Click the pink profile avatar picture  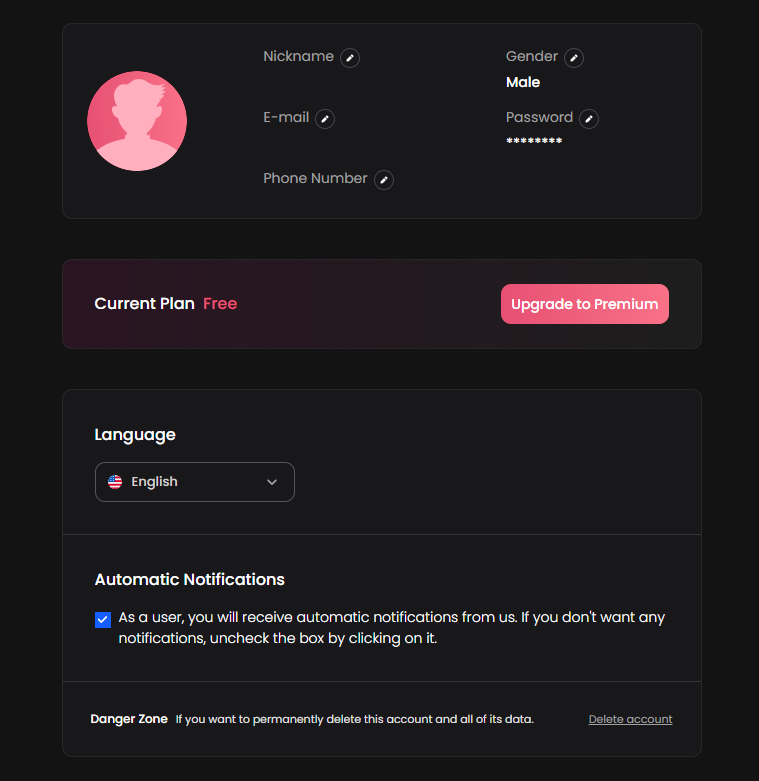(137, 121)
